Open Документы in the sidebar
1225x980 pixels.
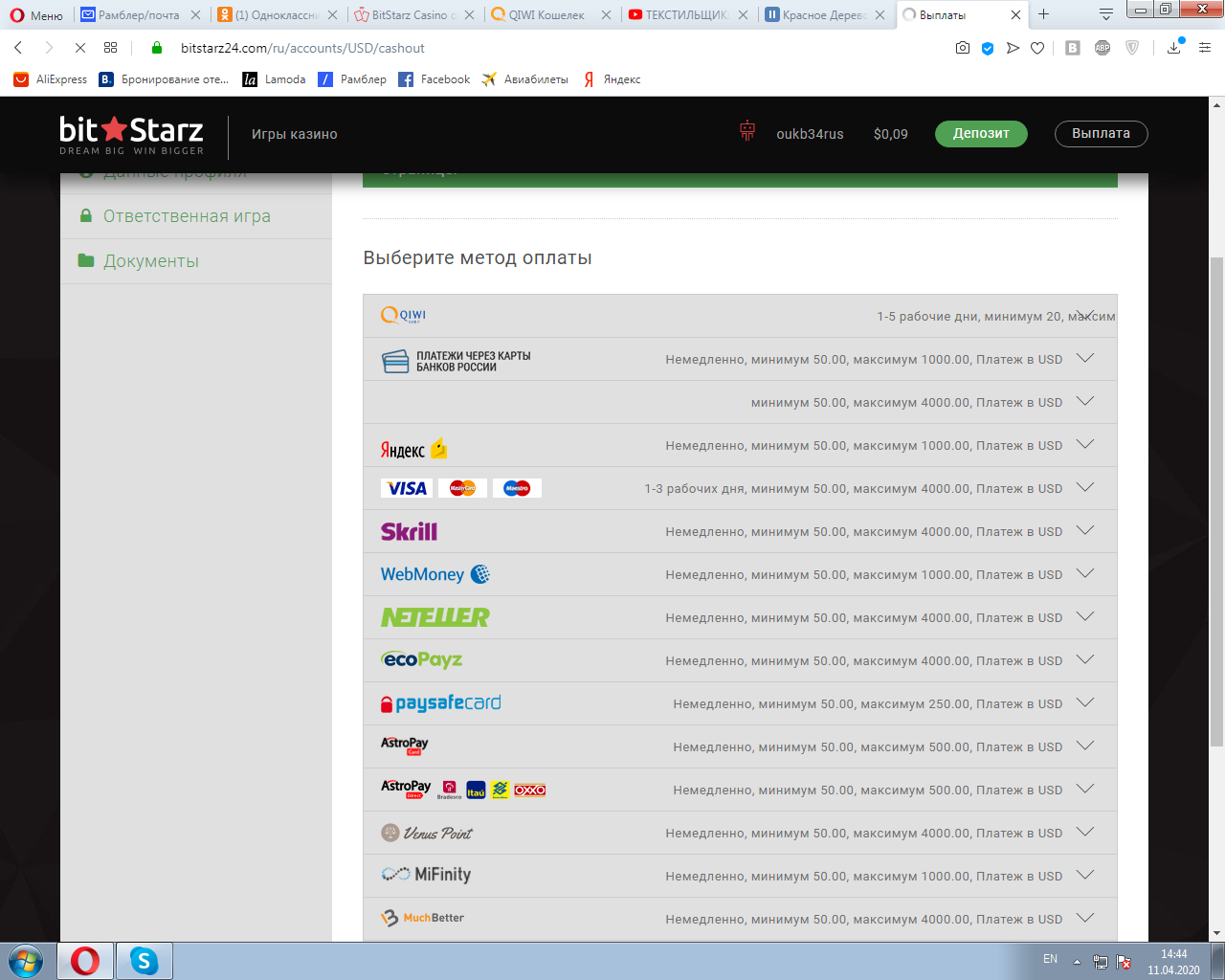(151, 261)
